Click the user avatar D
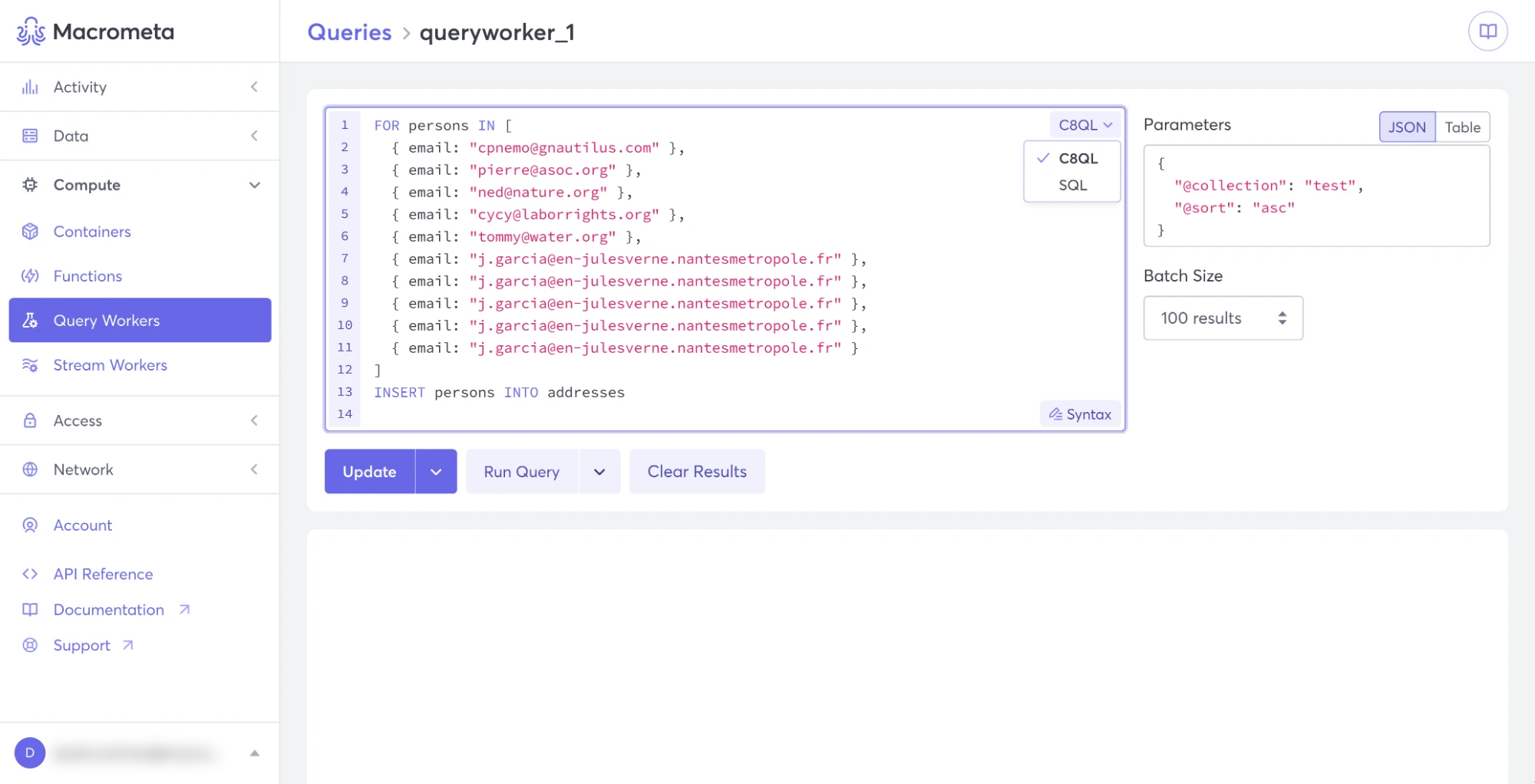This screenshot has height=784, width=1535. pos(30,753)
